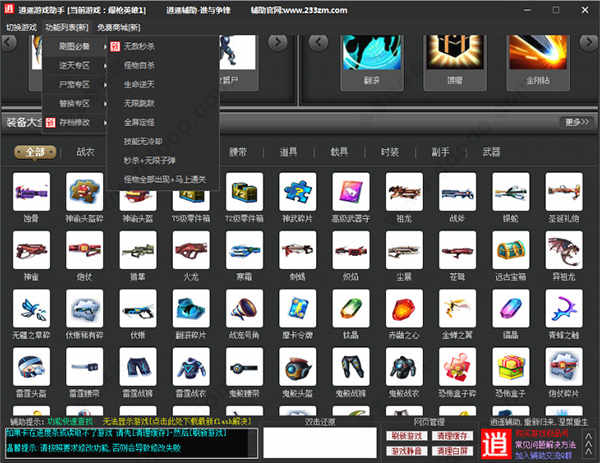Show next skill cards in right carousel
This screenshot has height=463, width=600.
tap(589, 42)
